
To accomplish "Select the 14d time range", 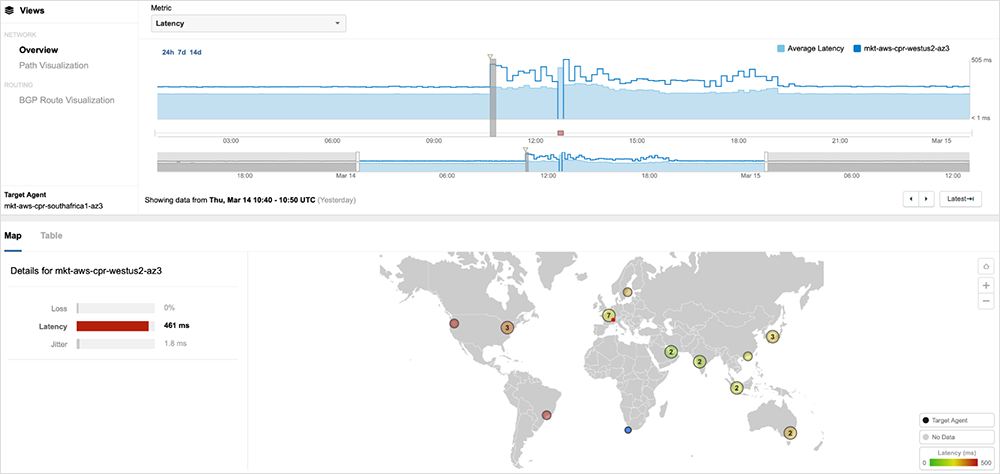I will click(195, 52).
